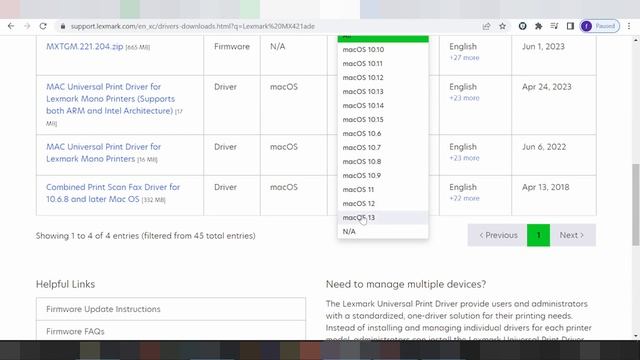Select the green All option at the list top
The height and width of the screenshot is (360, 640).
(383, 38)
